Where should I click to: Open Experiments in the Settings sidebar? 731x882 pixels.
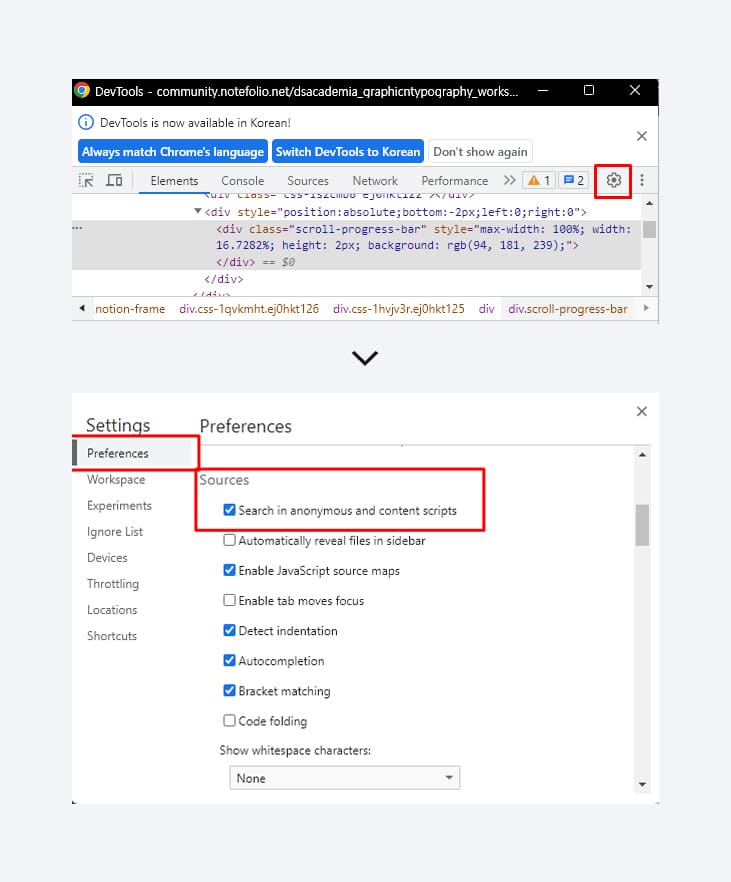[119, 505]
